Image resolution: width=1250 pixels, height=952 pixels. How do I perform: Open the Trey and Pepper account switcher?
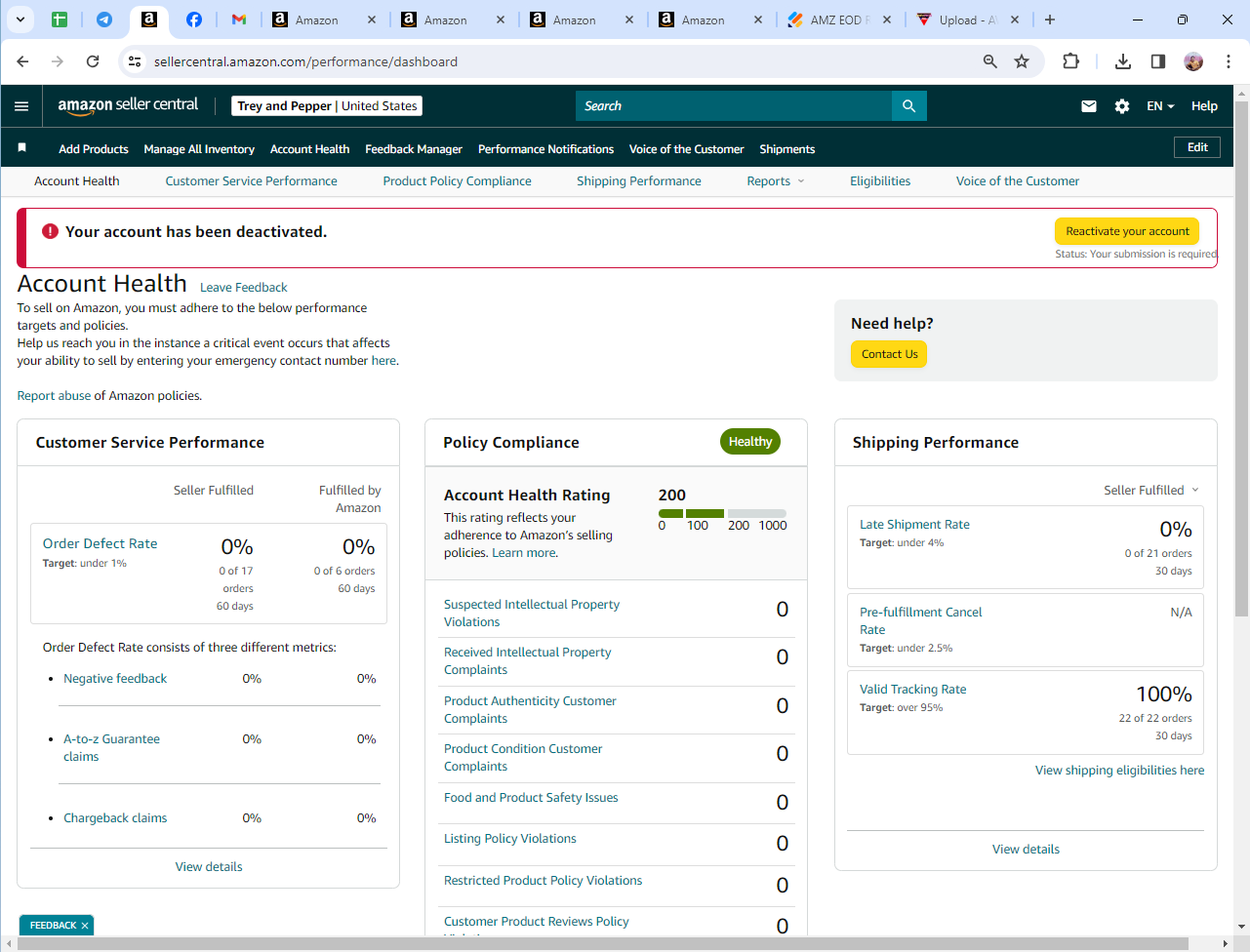click(x=327, y=106)
